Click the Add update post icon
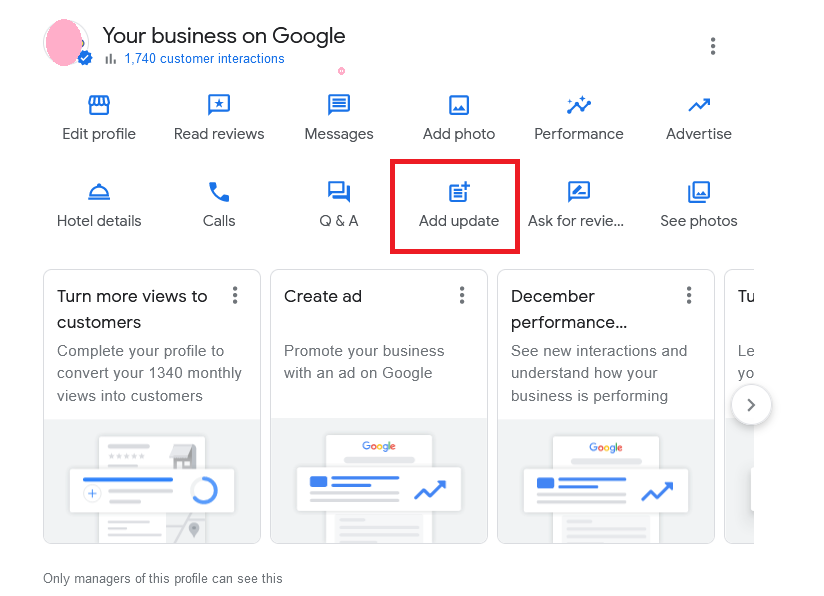Image resolution: width=824 pixels, height=596 pixels. [x=459, y=192]
